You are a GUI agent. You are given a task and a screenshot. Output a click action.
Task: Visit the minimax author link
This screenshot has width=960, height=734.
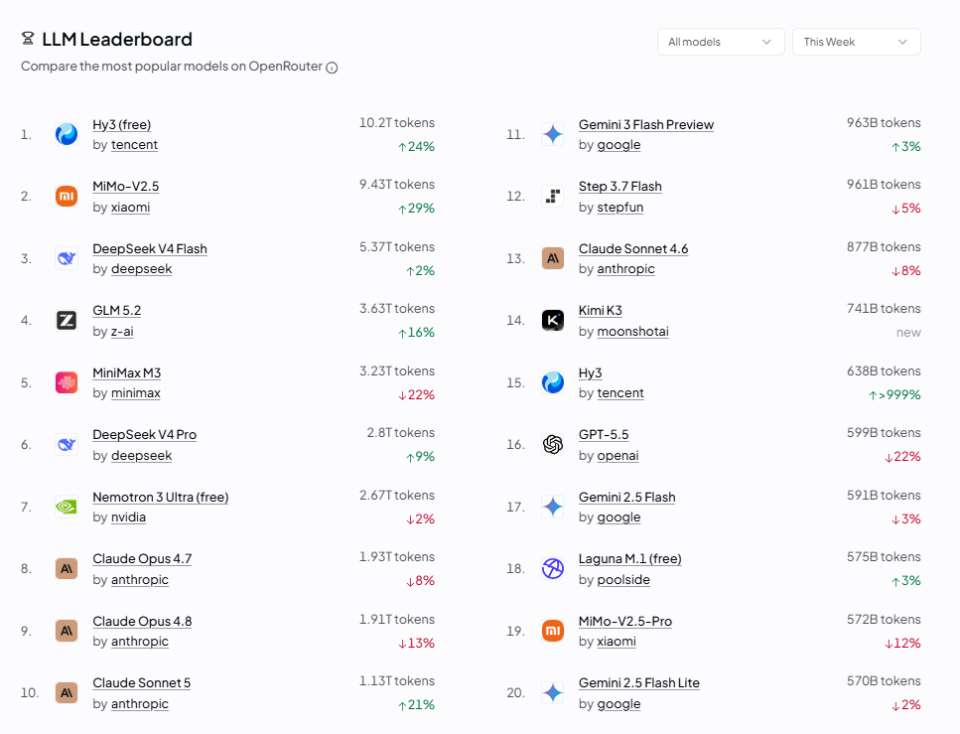[135, 393]
